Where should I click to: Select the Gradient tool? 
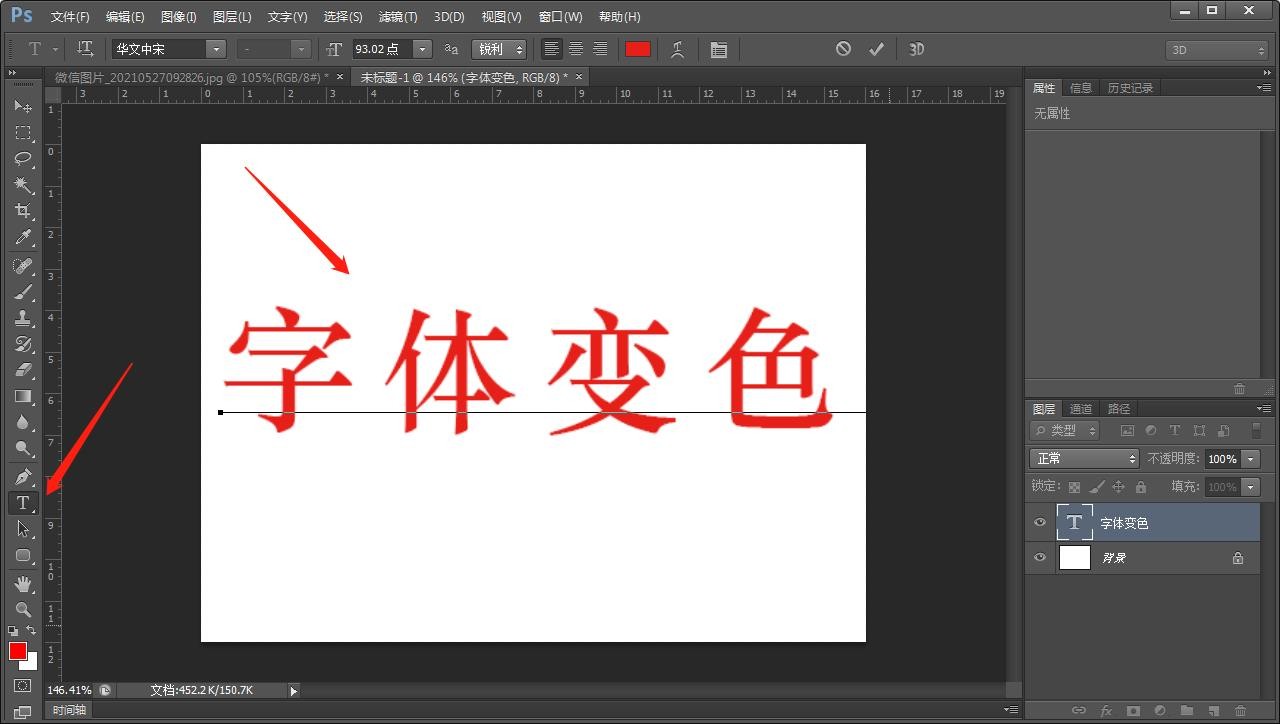[22, 396]
